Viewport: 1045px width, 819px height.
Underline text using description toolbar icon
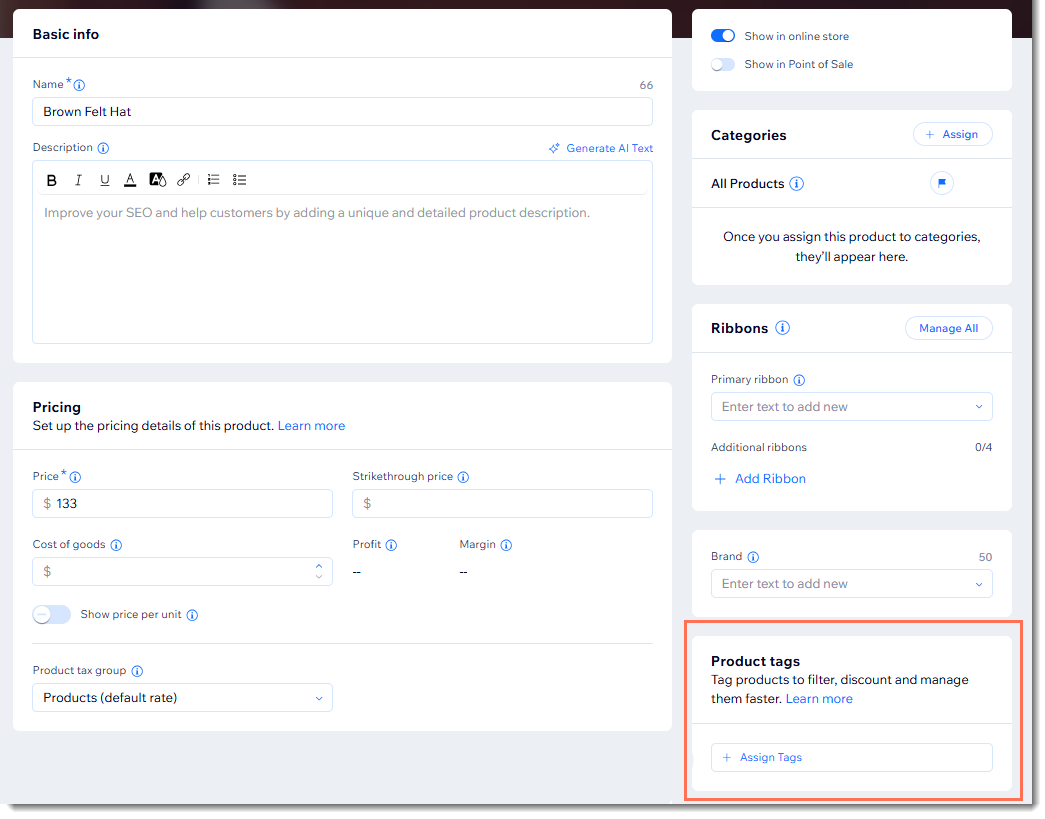pos(105,180)
